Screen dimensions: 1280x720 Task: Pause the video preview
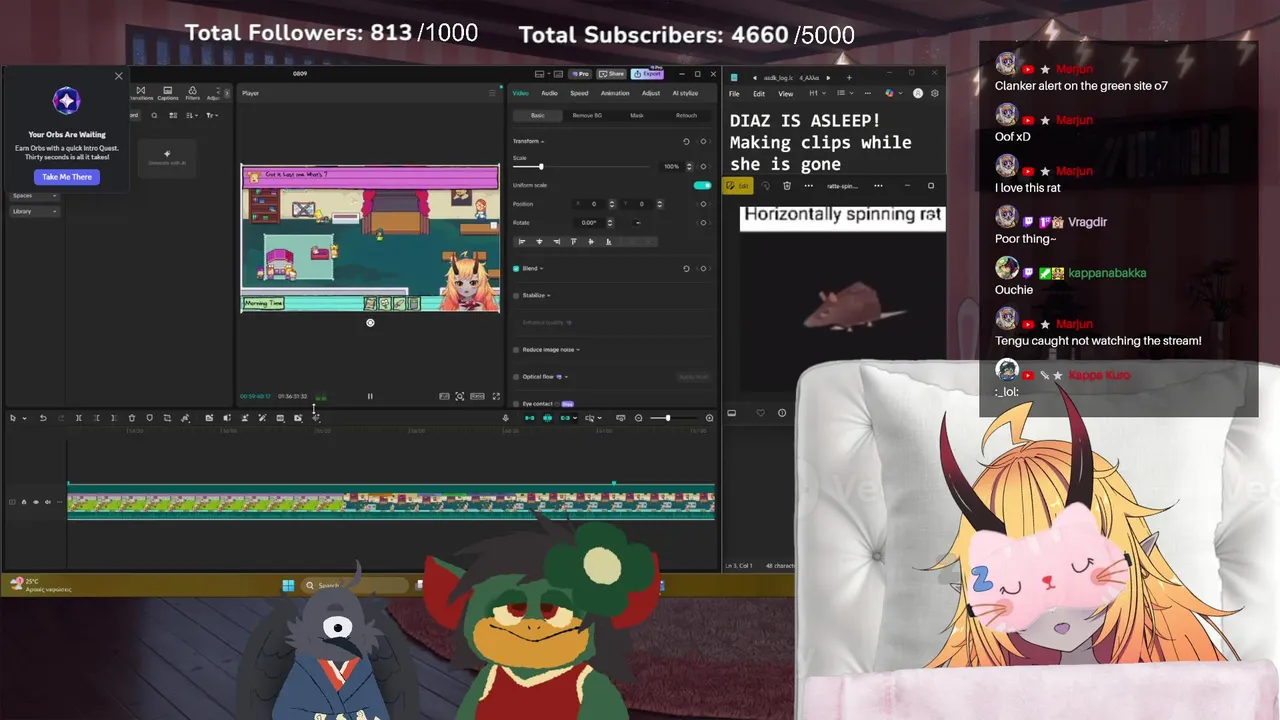(x=370, y=396)
